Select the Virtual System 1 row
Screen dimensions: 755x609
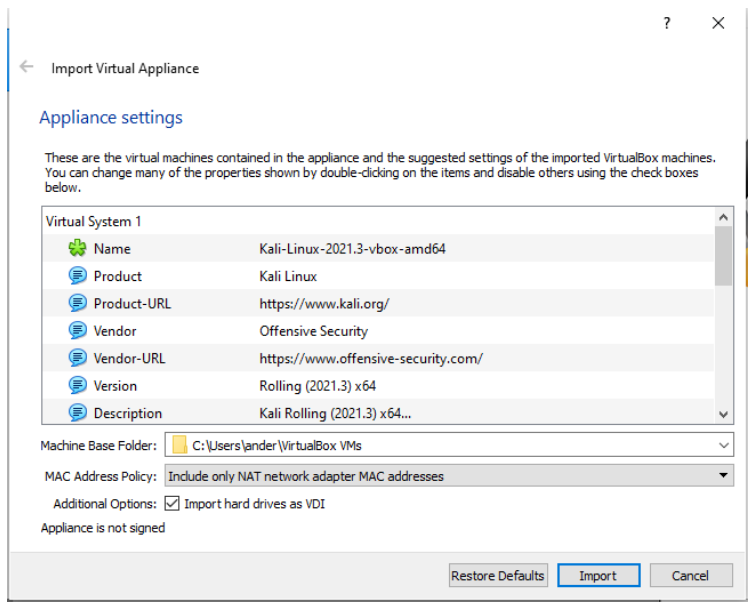[378, 221]
